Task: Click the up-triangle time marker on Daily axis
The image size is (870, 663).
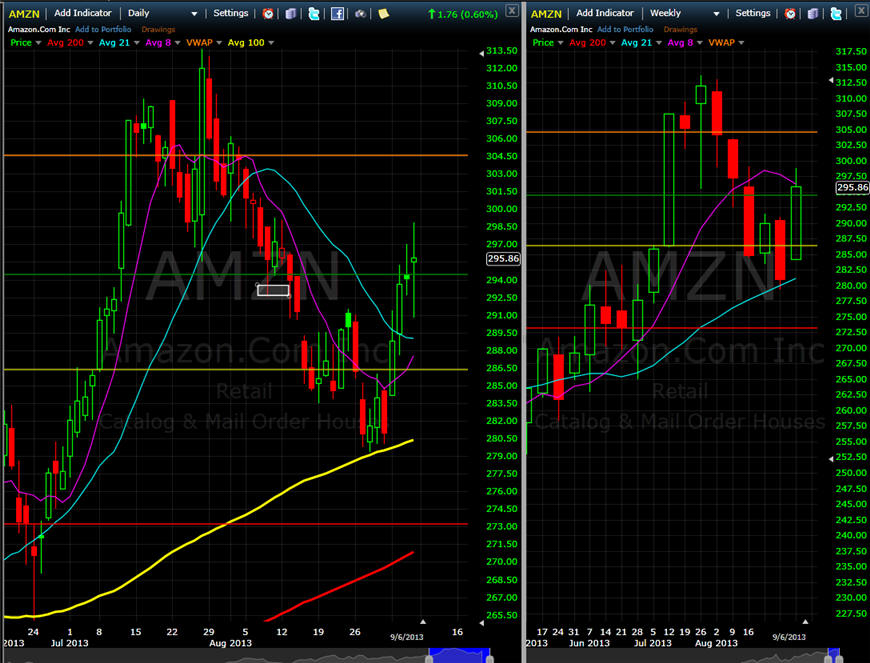Action: (423, 622)
